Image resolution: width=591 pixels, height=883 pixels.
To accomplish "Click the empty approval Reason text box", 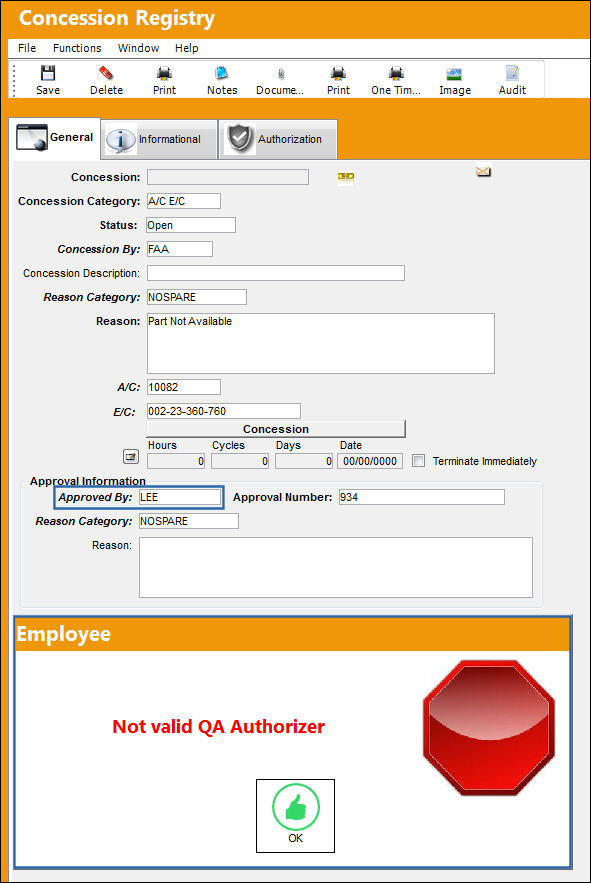I will click(x=336, y=568).
